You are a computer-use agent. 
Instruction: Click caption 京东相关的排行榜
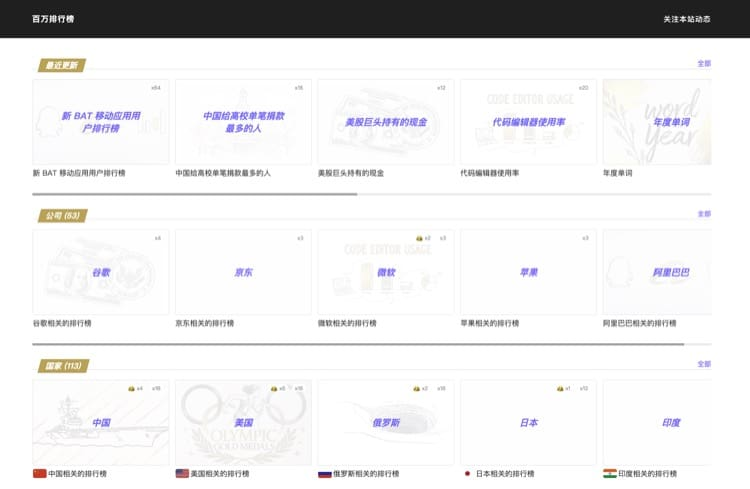204,323
